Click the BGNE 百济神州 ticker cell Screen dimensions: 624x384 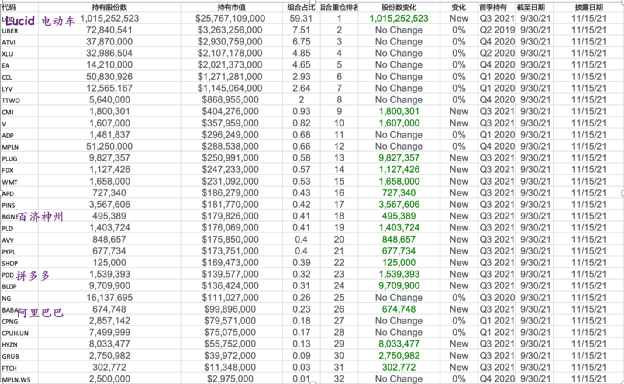tap(19, 216)
